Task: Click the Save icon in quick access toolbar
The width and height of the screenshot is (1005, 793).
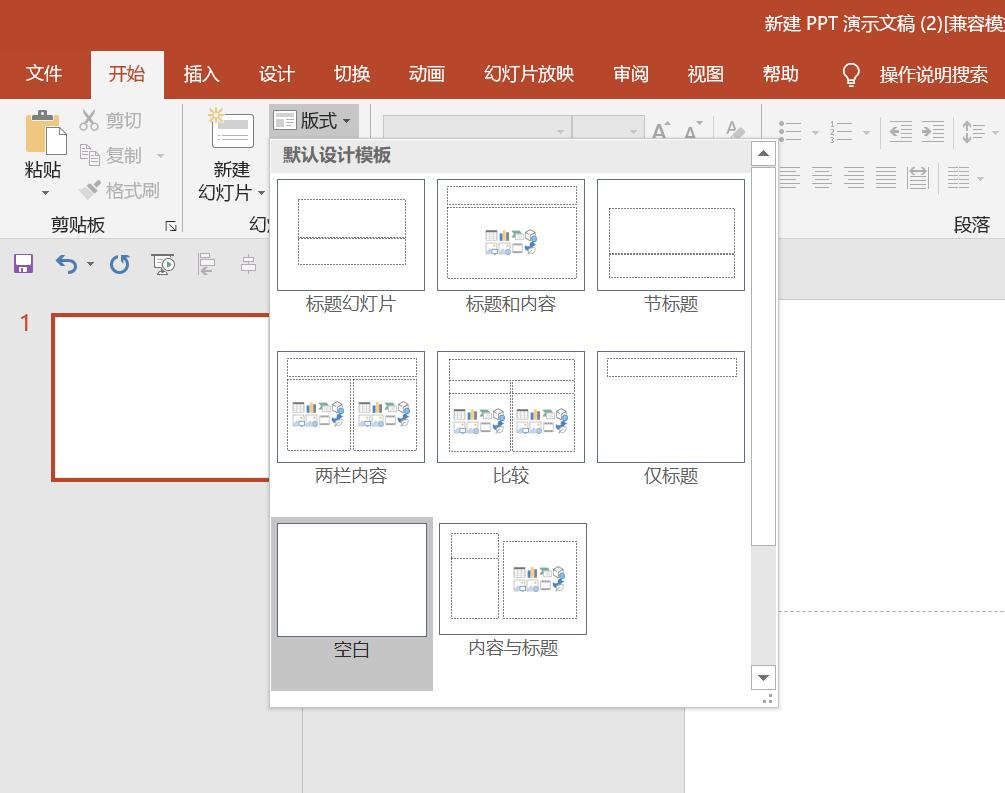Action: click(23, 264)
